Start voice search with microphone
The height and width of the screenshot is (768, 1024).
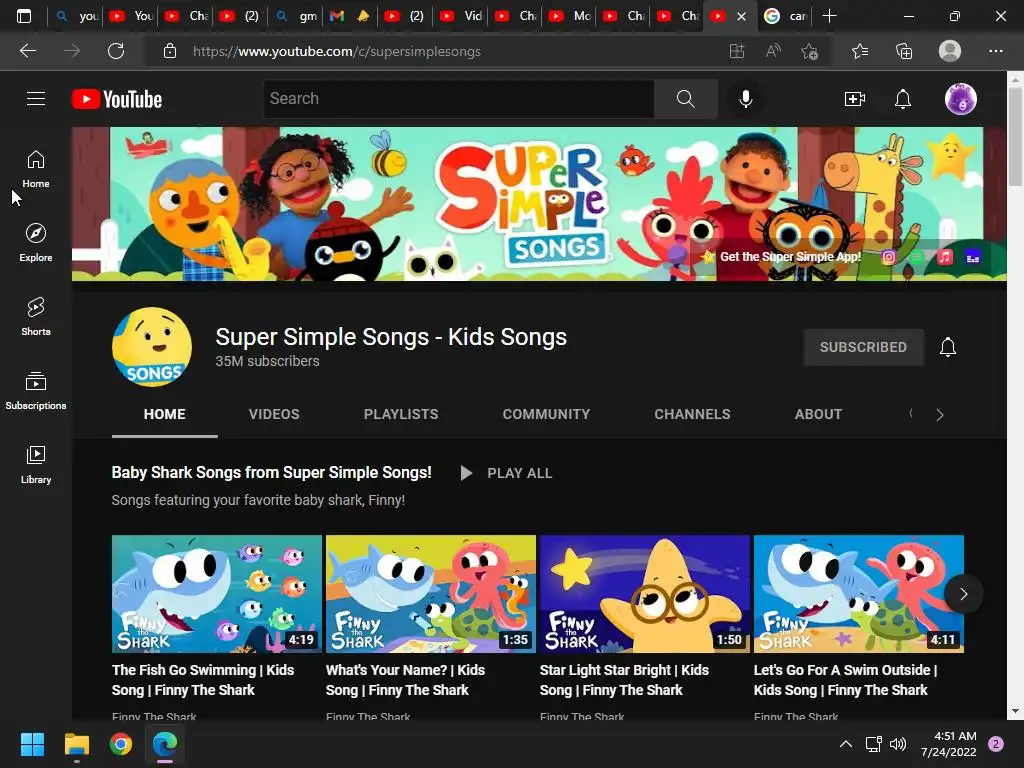click(x=745, y=99)
